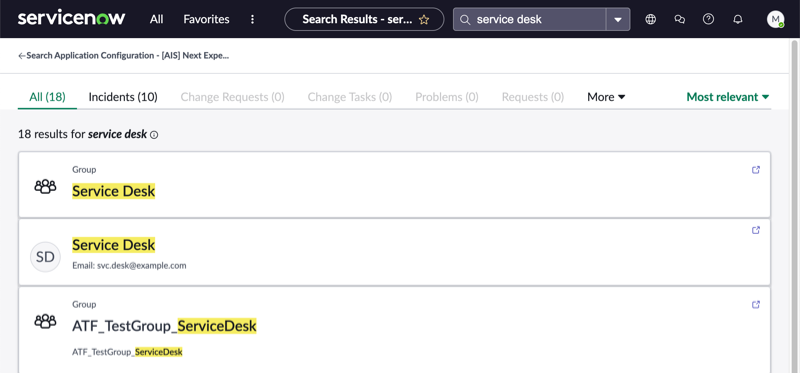This screenshot has height=373, width=800.
Task: Go back to Search Application Configuration
Action: pyautogui.click(x=123, y=56)
